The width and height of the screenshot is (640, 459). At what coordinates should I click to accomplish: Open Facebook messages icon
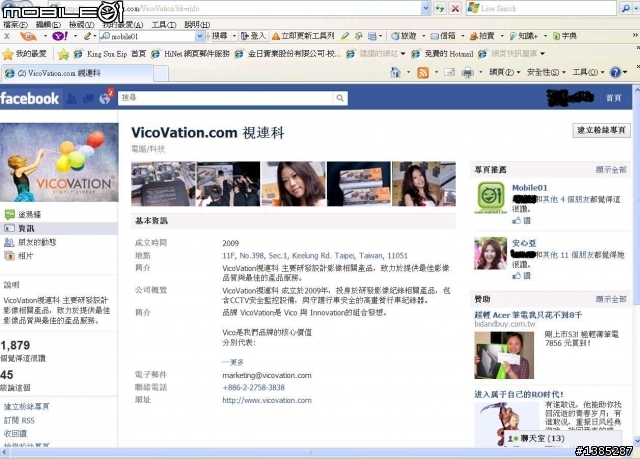pyautogui.click(x=88, y=99)
